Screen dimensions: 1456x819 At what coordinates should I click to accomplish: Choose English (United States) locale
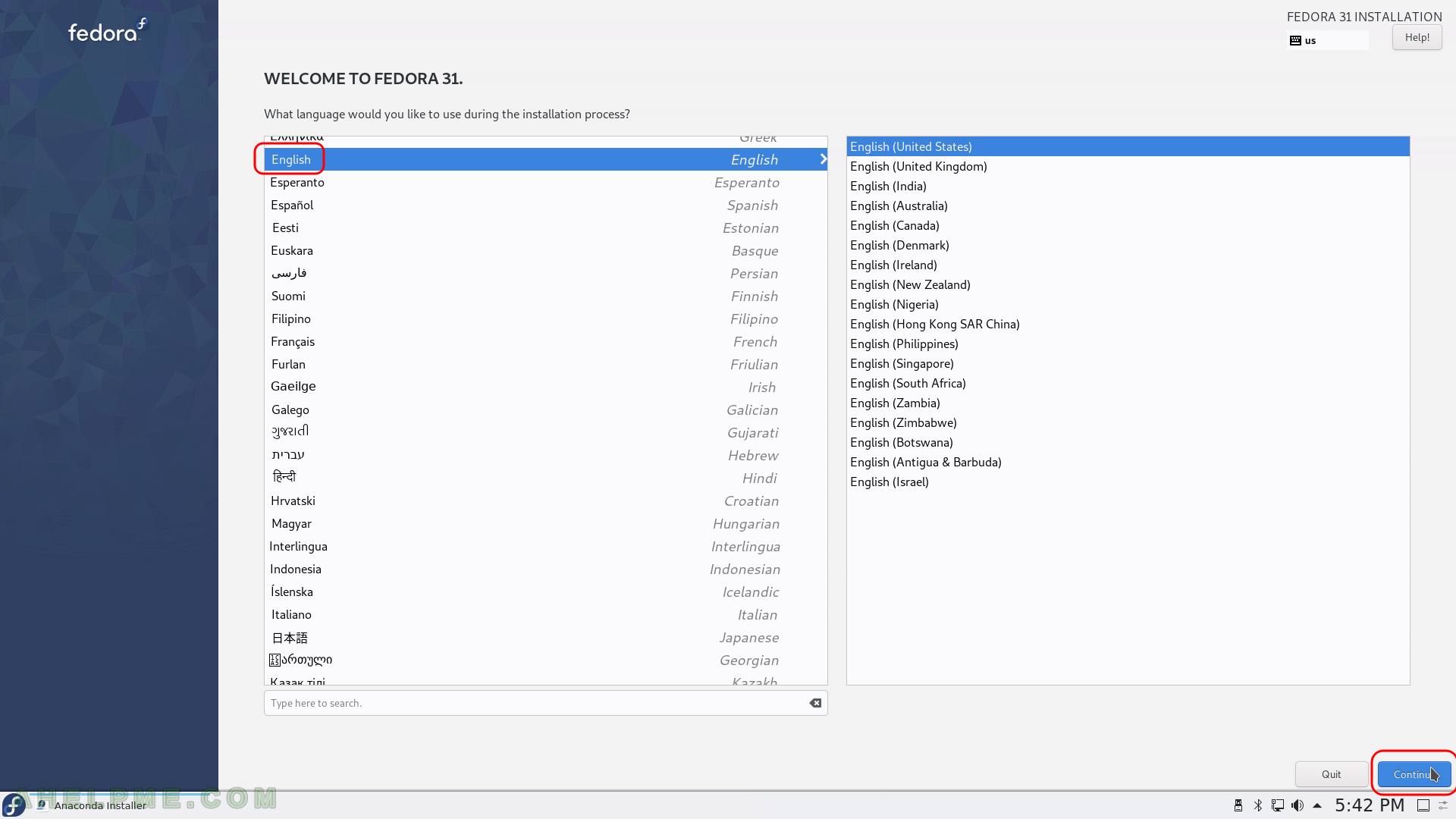tap(1128, 146)
